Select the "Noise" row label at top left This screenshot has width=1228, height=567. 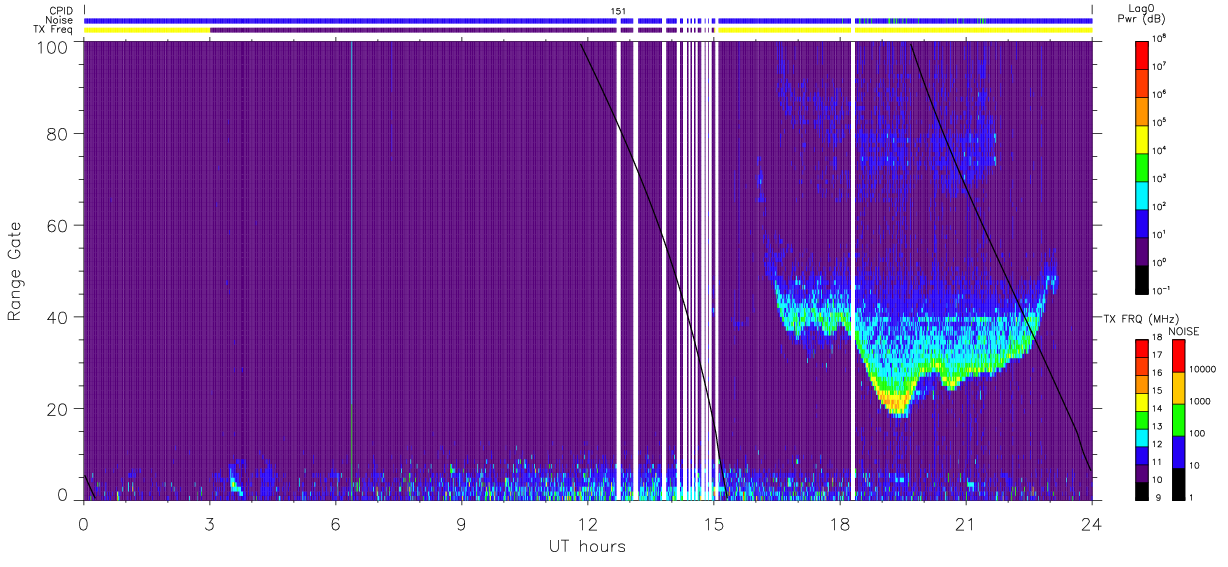tap(59, 20)
